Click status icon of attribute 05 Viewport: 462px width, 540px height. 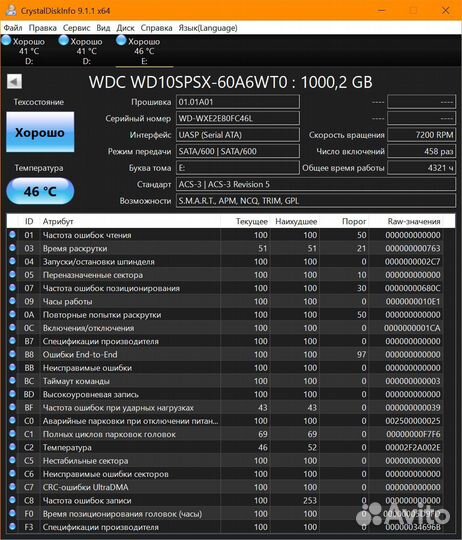12,274
